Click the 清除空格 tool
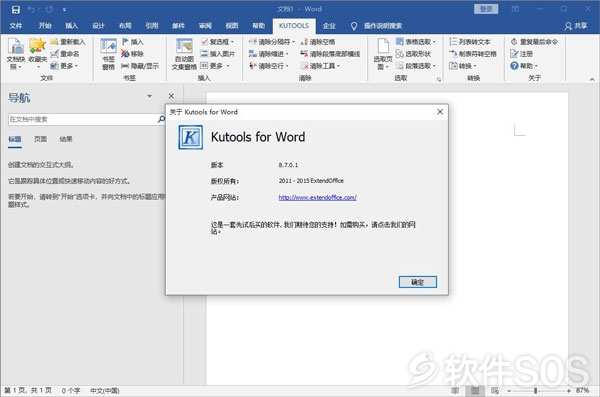The image size is (600, 397). 318,42
